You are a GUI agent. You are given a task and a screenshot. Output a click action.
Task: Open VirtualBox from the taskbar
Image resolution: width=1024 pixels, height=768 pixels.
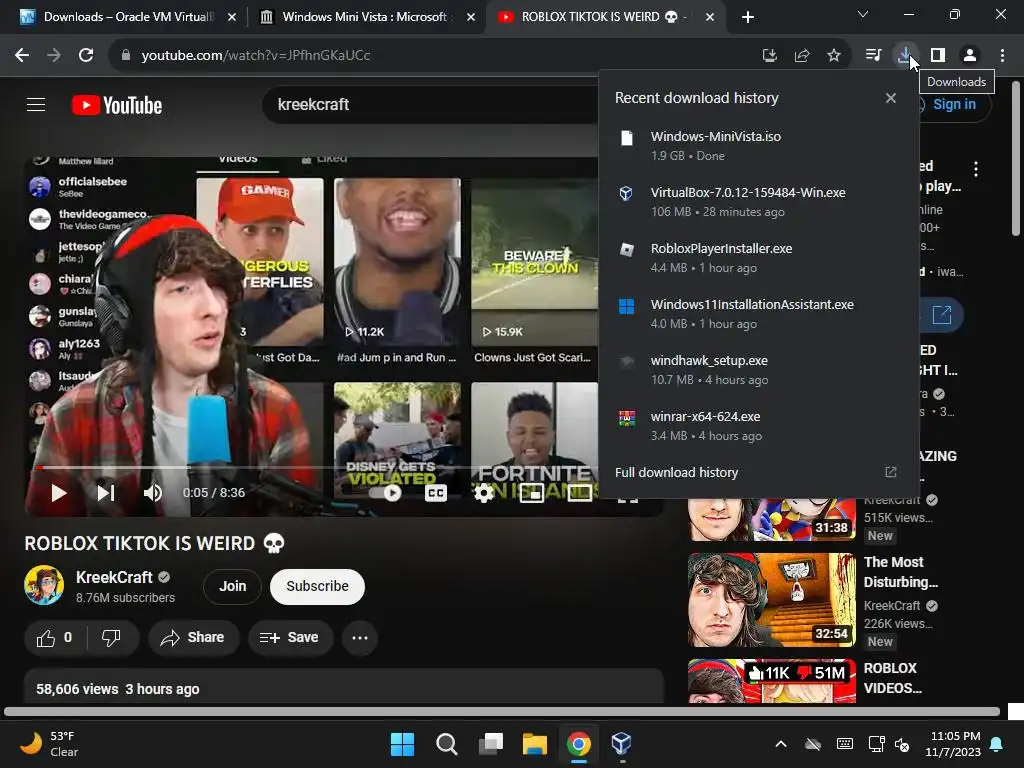[622, 744]
